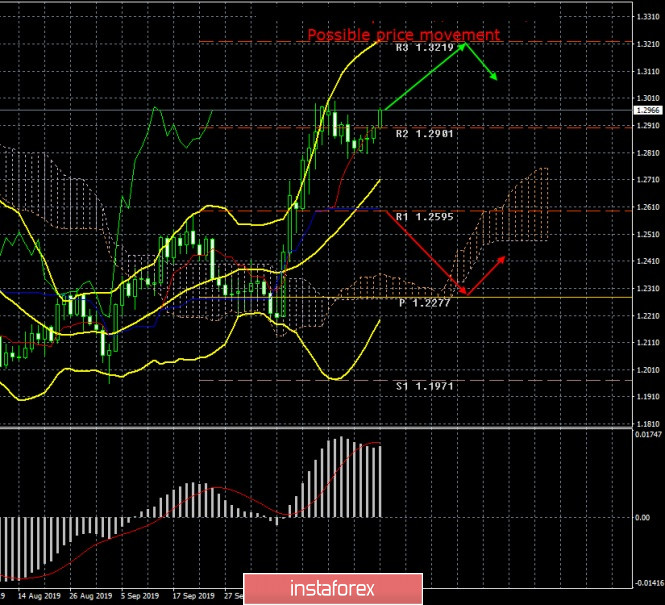Click the 1.1910 price axis value
This screenshot has height=605, width=665.
648,397
